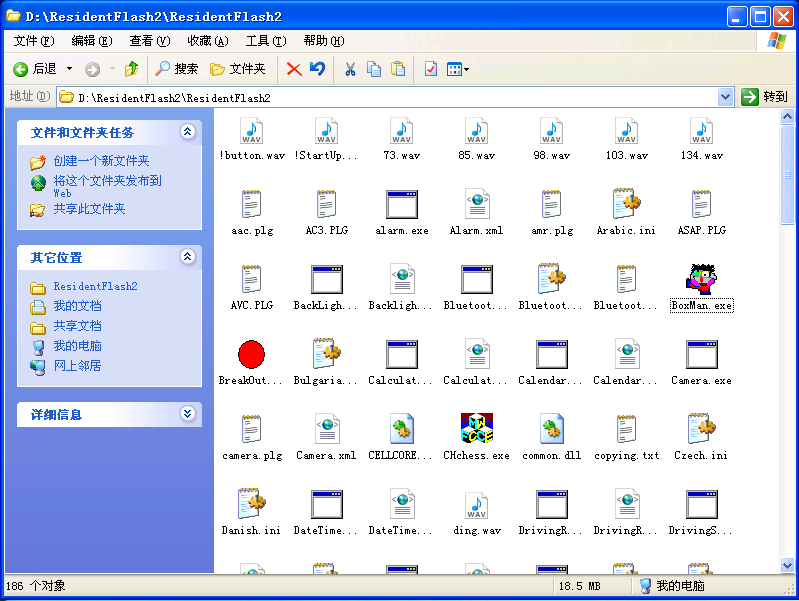
Task: Click 共享此文件夹 link
Action: click(x=89, y=209)
